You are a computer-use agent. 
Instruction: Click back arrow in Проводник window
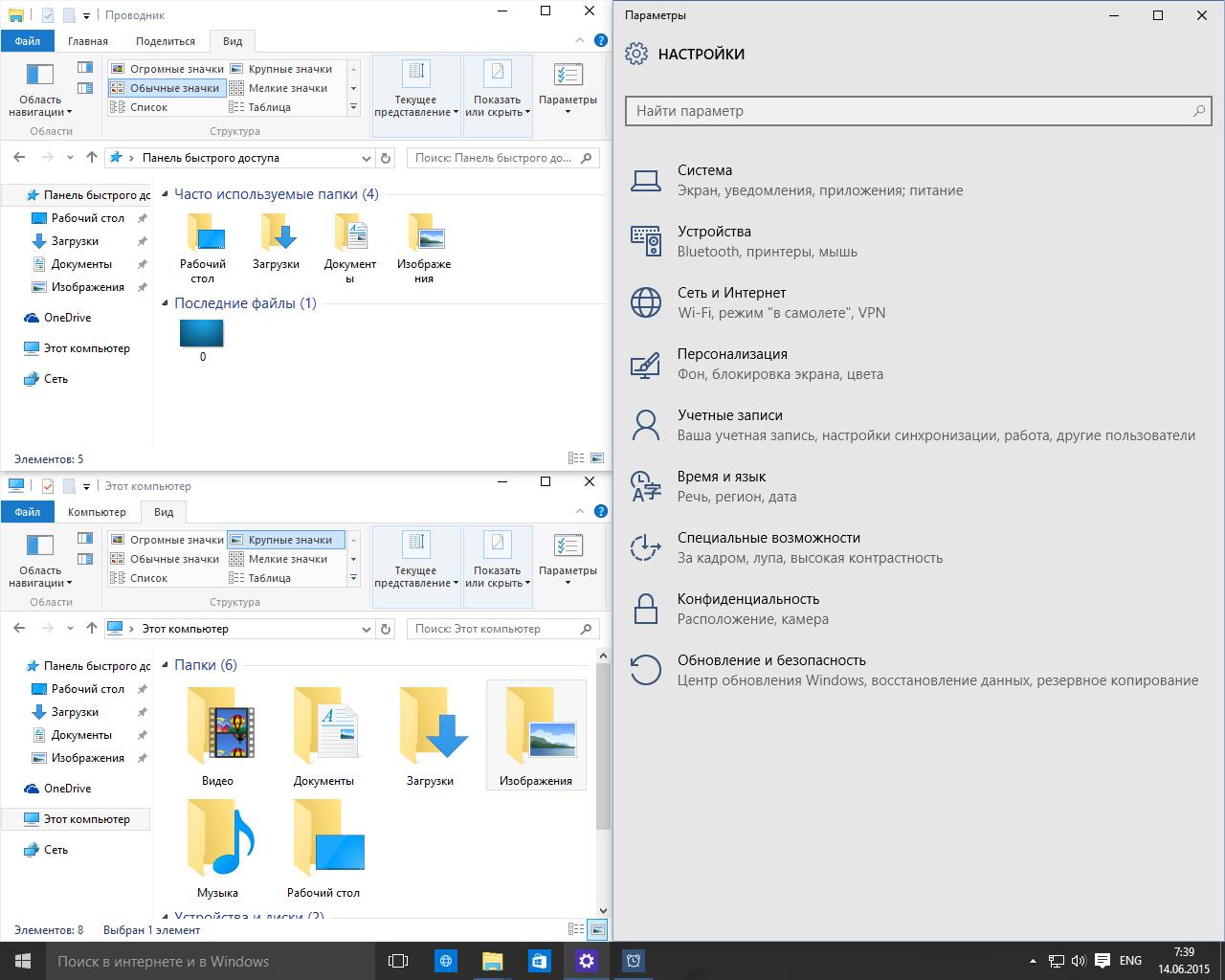click(x=19, y=158)
